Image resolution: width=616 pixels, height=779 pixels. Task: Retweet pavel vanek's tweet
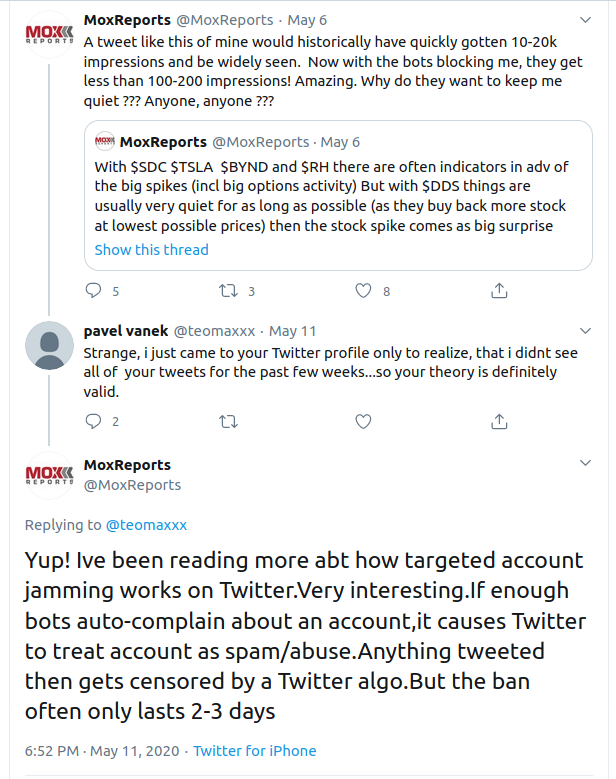(228, 421)
